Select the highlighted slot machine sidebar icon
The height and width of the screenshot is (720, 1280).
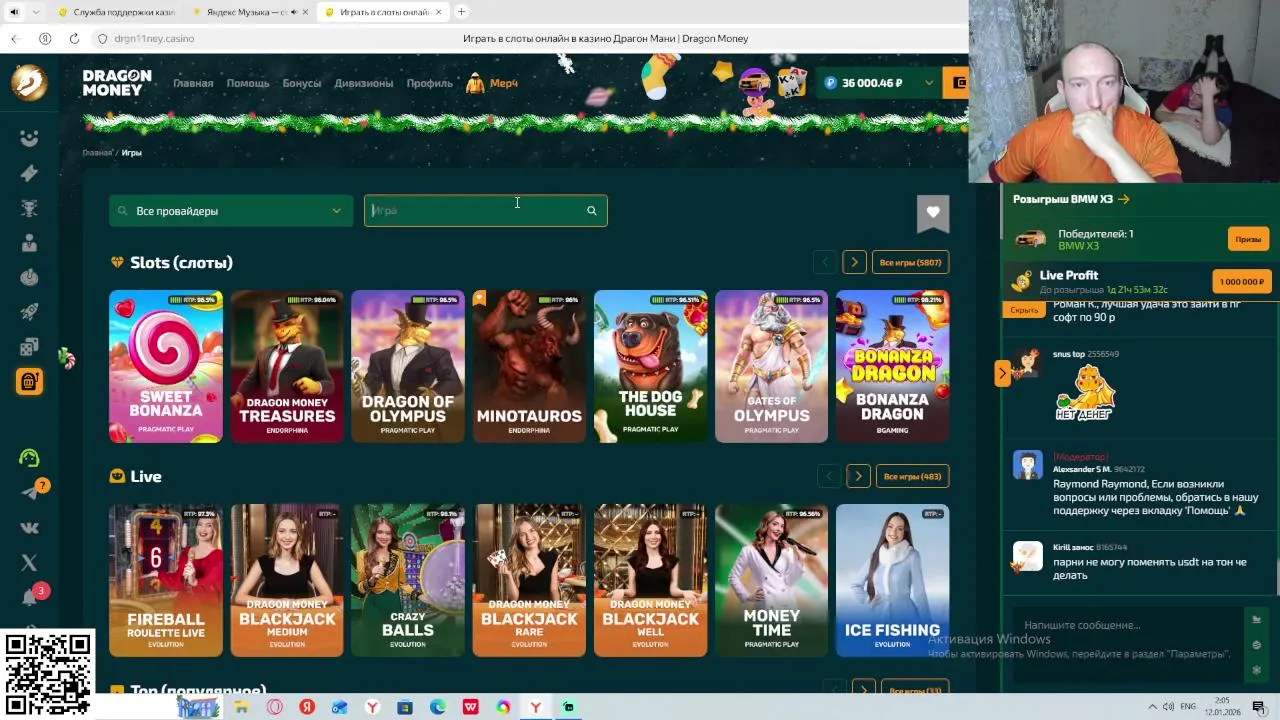click(x=29, y=381)
